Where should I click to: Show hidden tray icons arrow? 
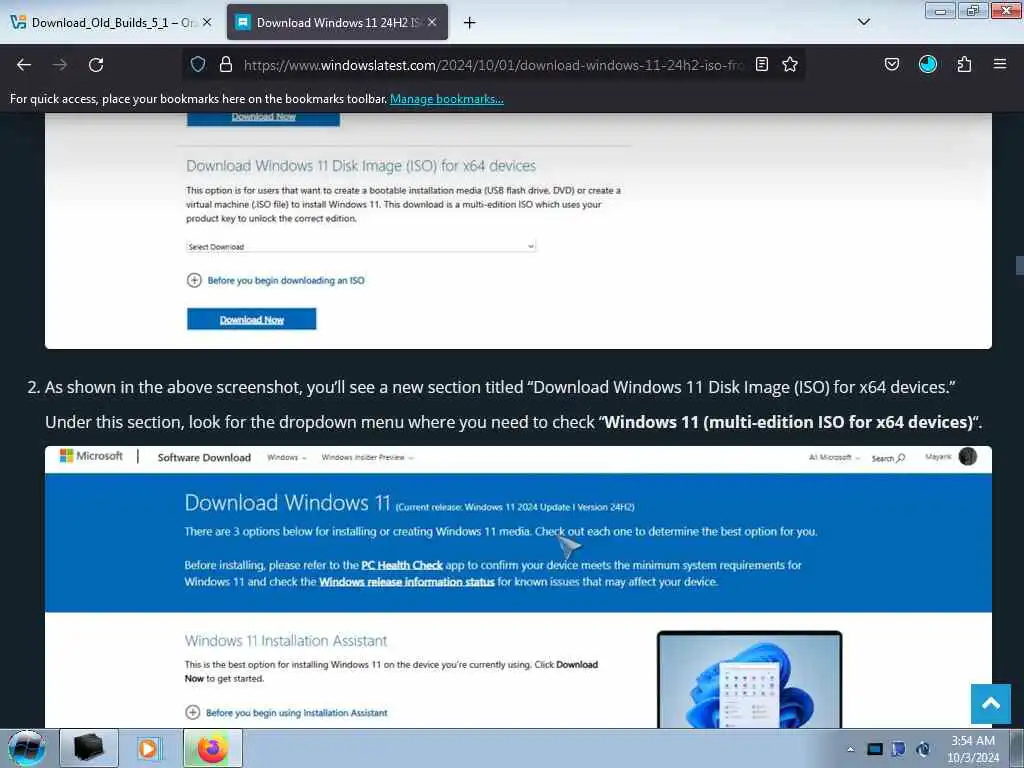850,749
